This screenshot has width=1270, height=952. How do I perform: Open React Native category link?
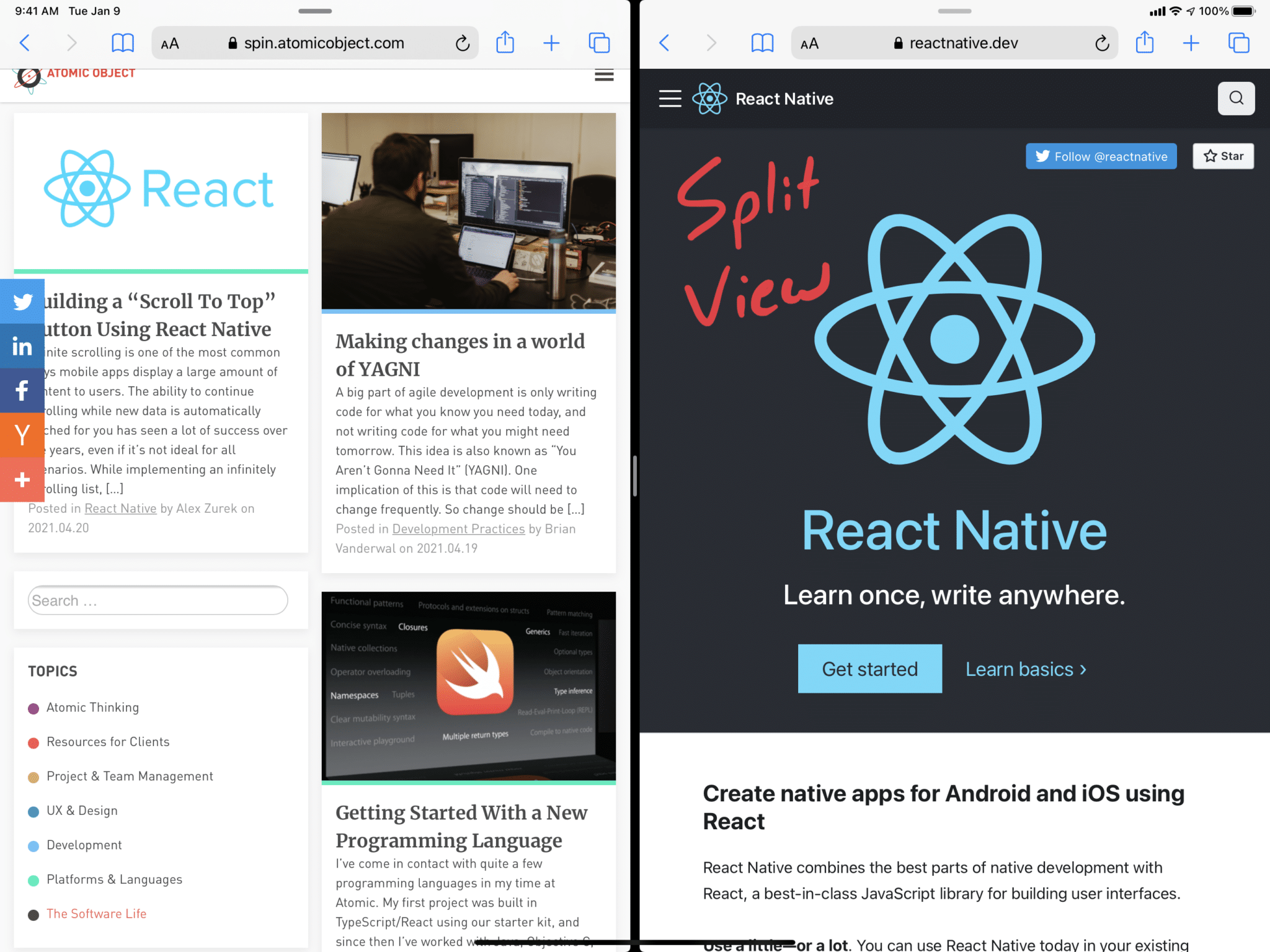[120, 509]
